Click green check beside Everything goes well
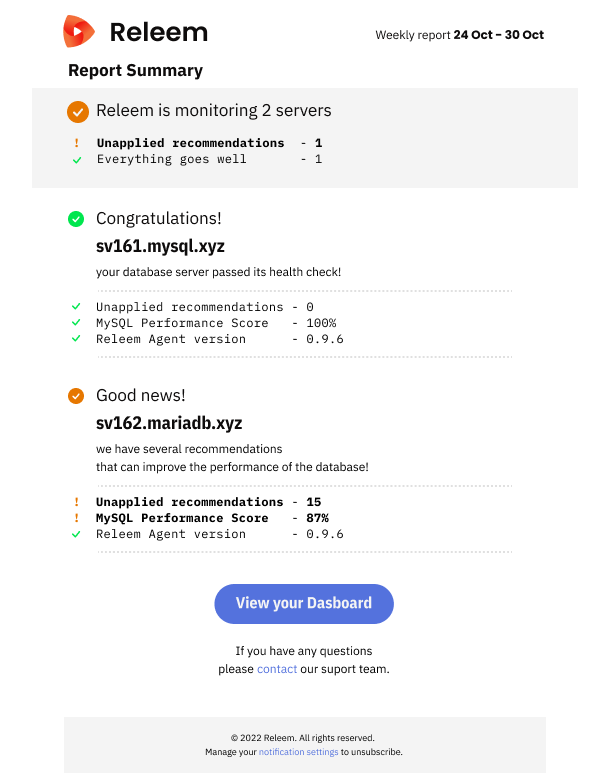Screen dimensions: 608x779 (x=76, y=160)
